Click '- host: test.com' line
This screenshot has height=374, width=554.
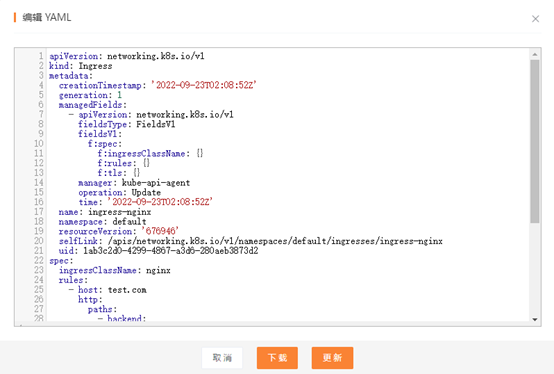click(107, 290)
